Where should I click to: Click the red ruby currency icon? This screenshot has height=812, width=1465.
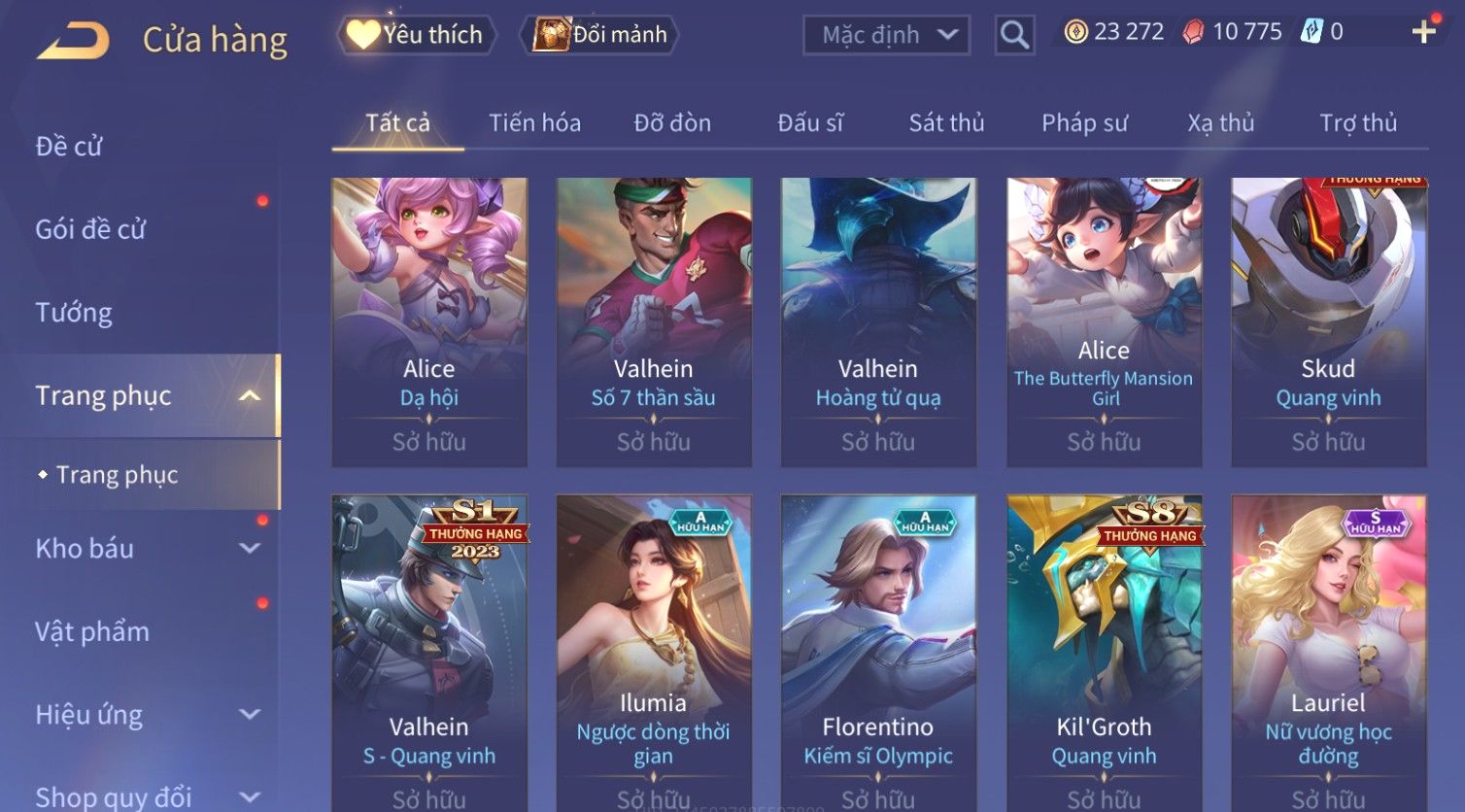(1193, 32)
